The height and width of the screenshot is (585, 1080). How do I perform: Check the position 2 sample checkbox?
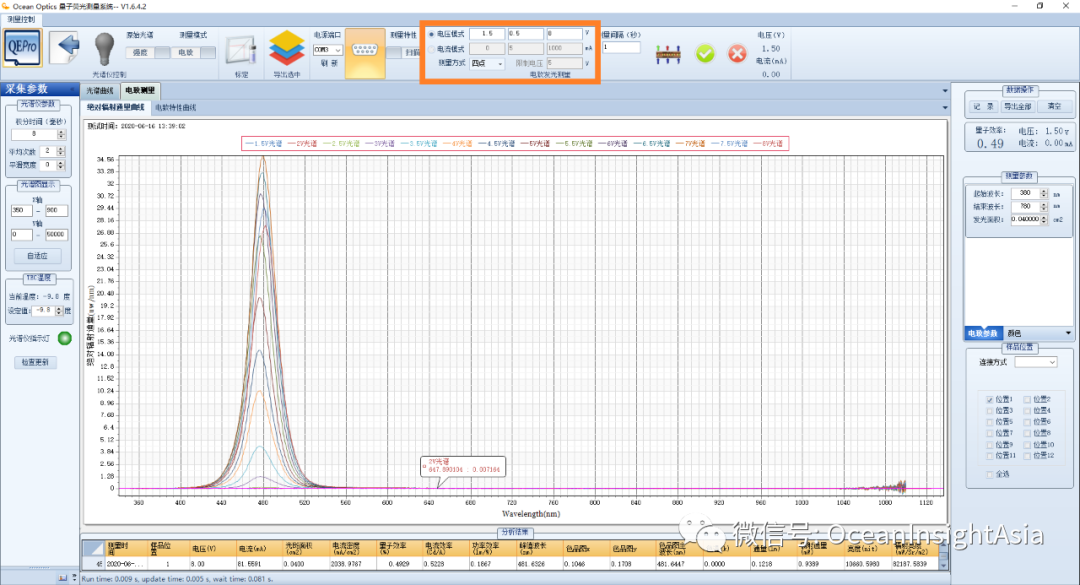[x=1027, y=400]
